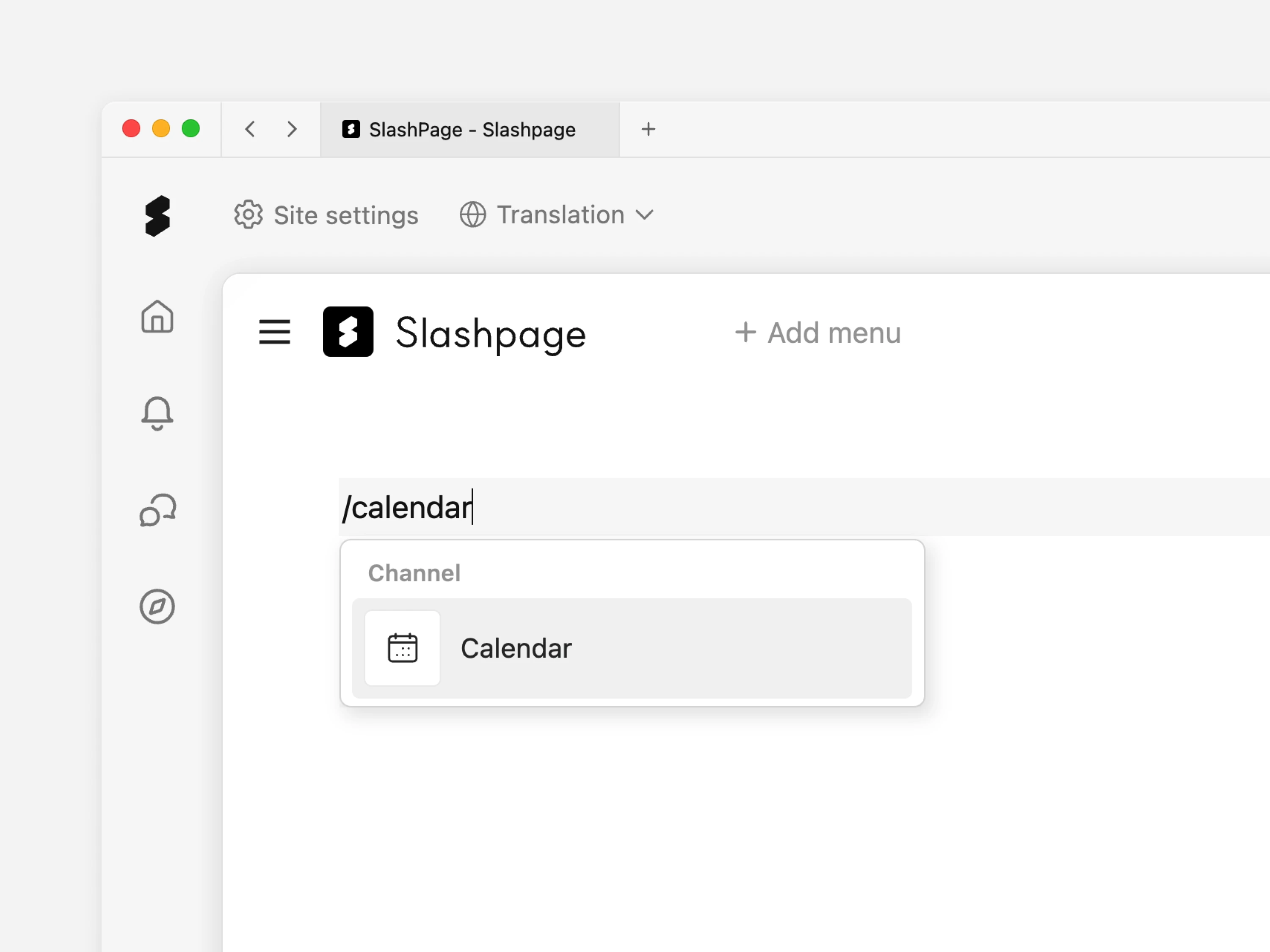The width and height of the screenshot is (1270, 952).
Task: Click Add menu
Action: pos(817,332)
